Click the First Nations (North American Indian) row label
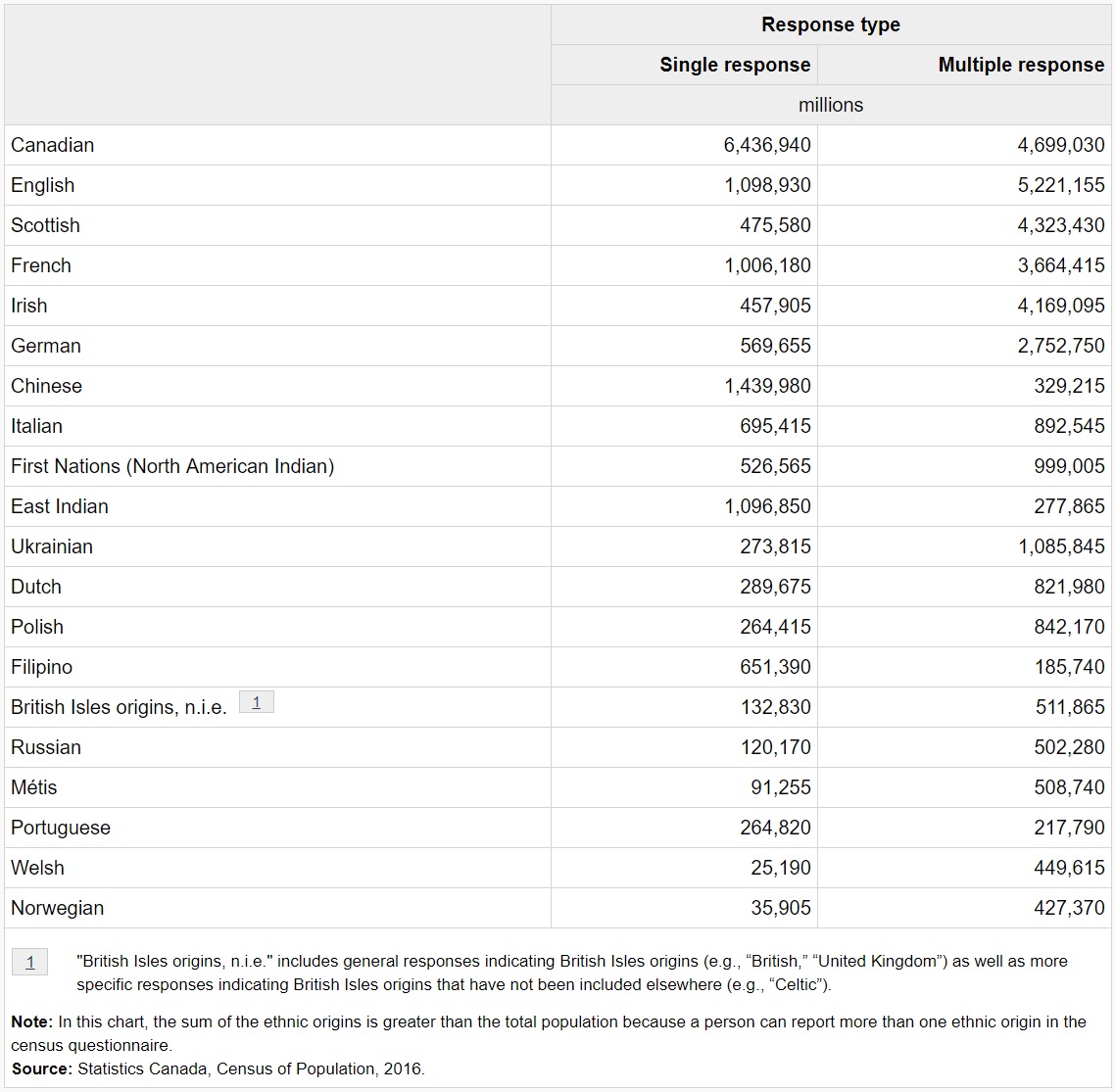The height and width of the screenshot is (1092, 1115). coord(172,466)
